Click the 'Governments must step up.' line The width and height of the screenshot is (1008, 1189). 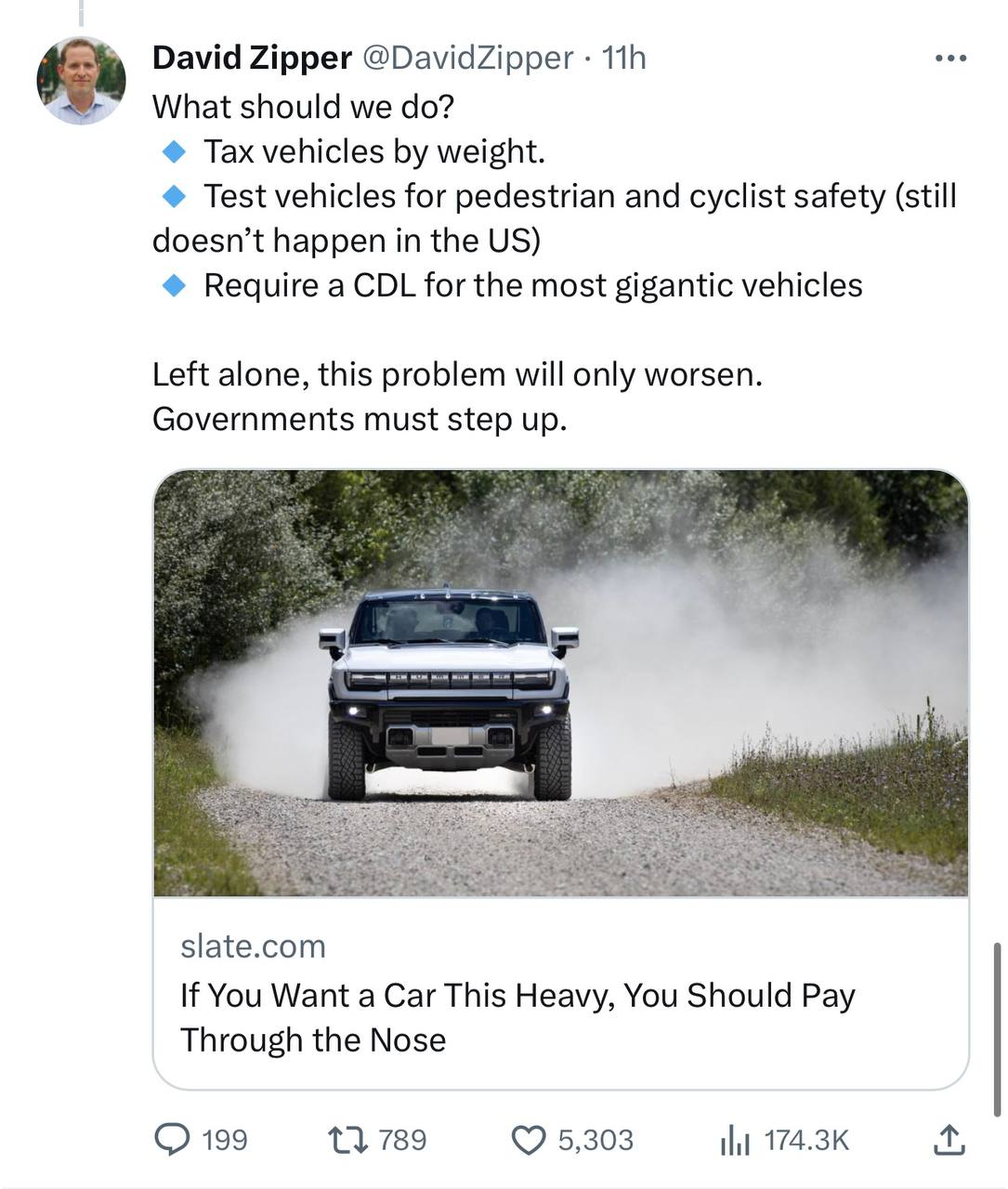coord(359,419)
